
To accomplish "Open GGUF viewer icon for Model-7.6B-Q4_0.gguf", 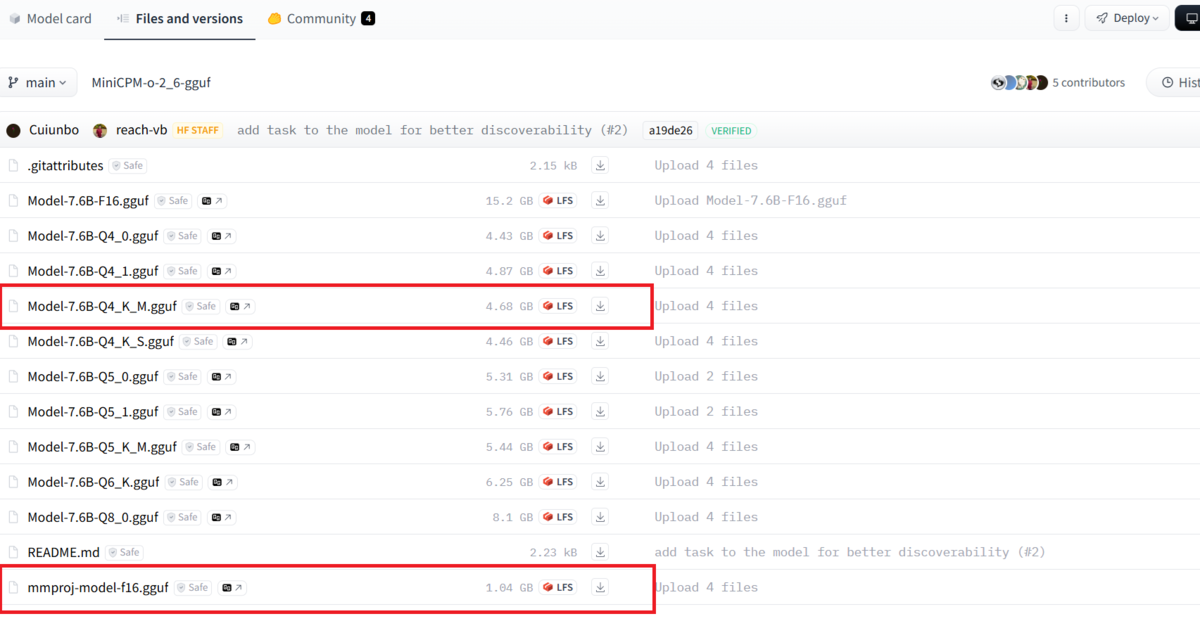I will (x=221, y=236).
